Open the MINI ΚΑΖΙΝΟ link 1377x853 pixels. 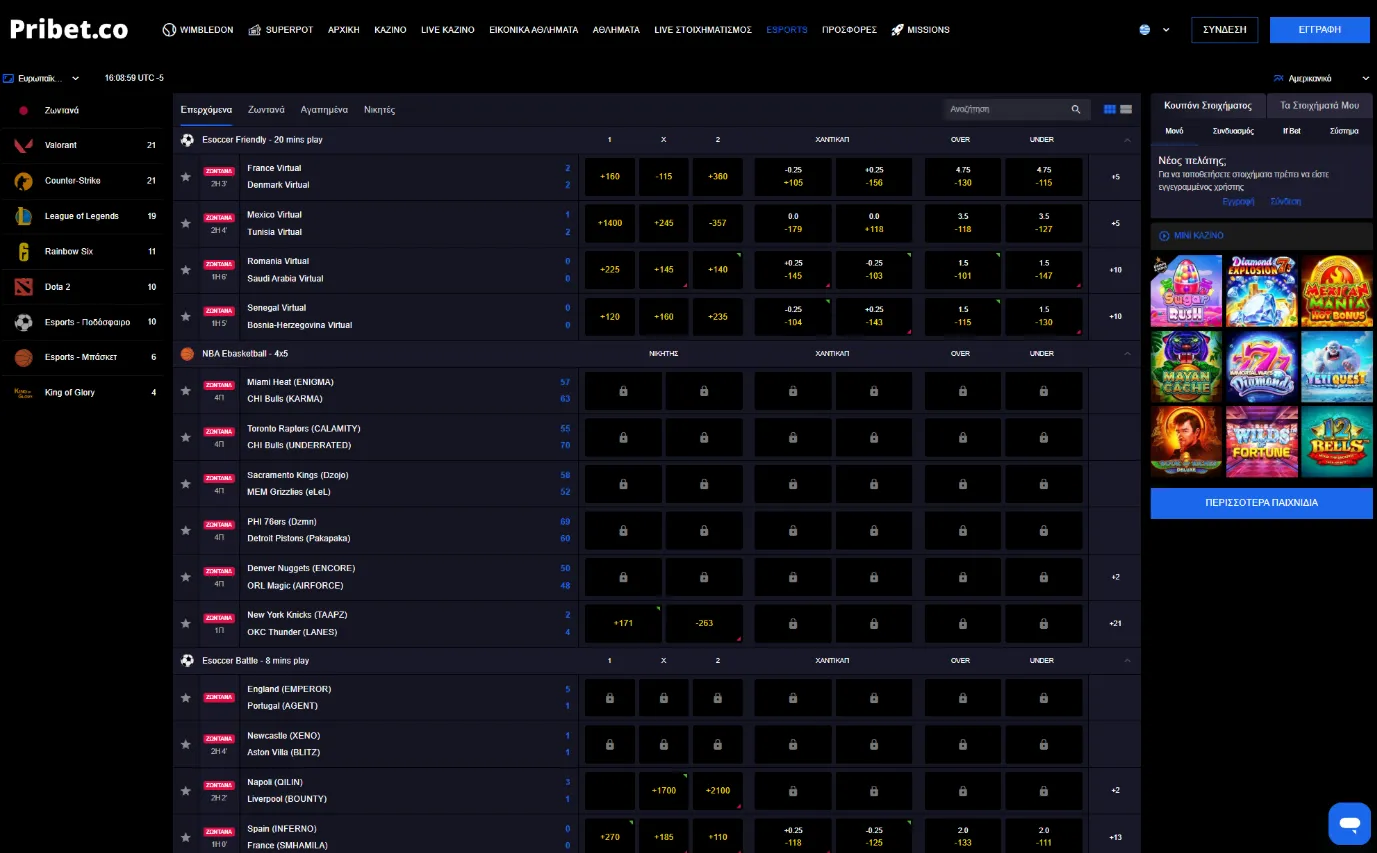[1191, 236]
